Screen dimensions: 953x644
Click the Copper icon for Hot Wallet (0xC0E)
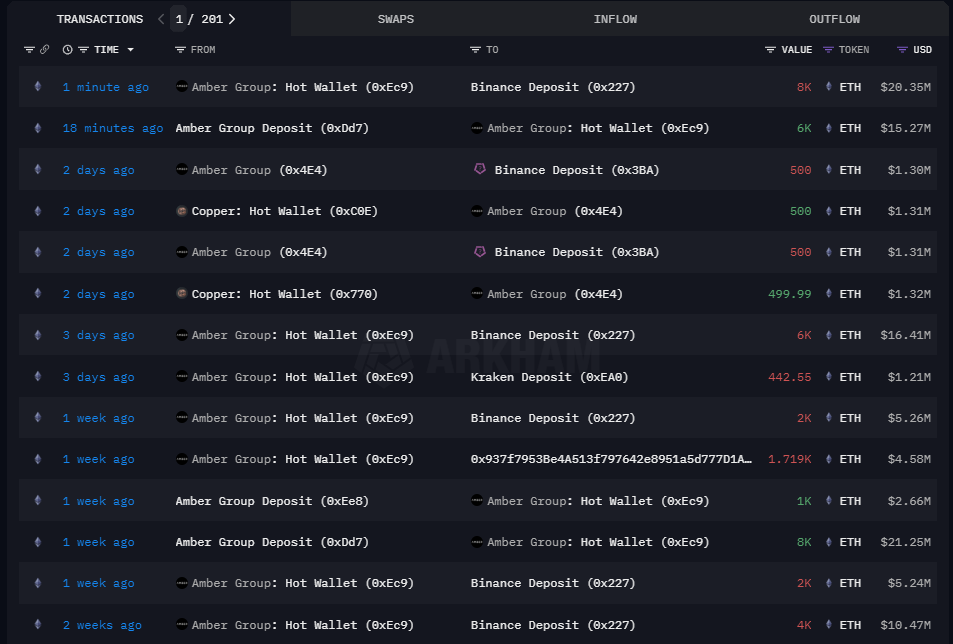click(181, 211)
